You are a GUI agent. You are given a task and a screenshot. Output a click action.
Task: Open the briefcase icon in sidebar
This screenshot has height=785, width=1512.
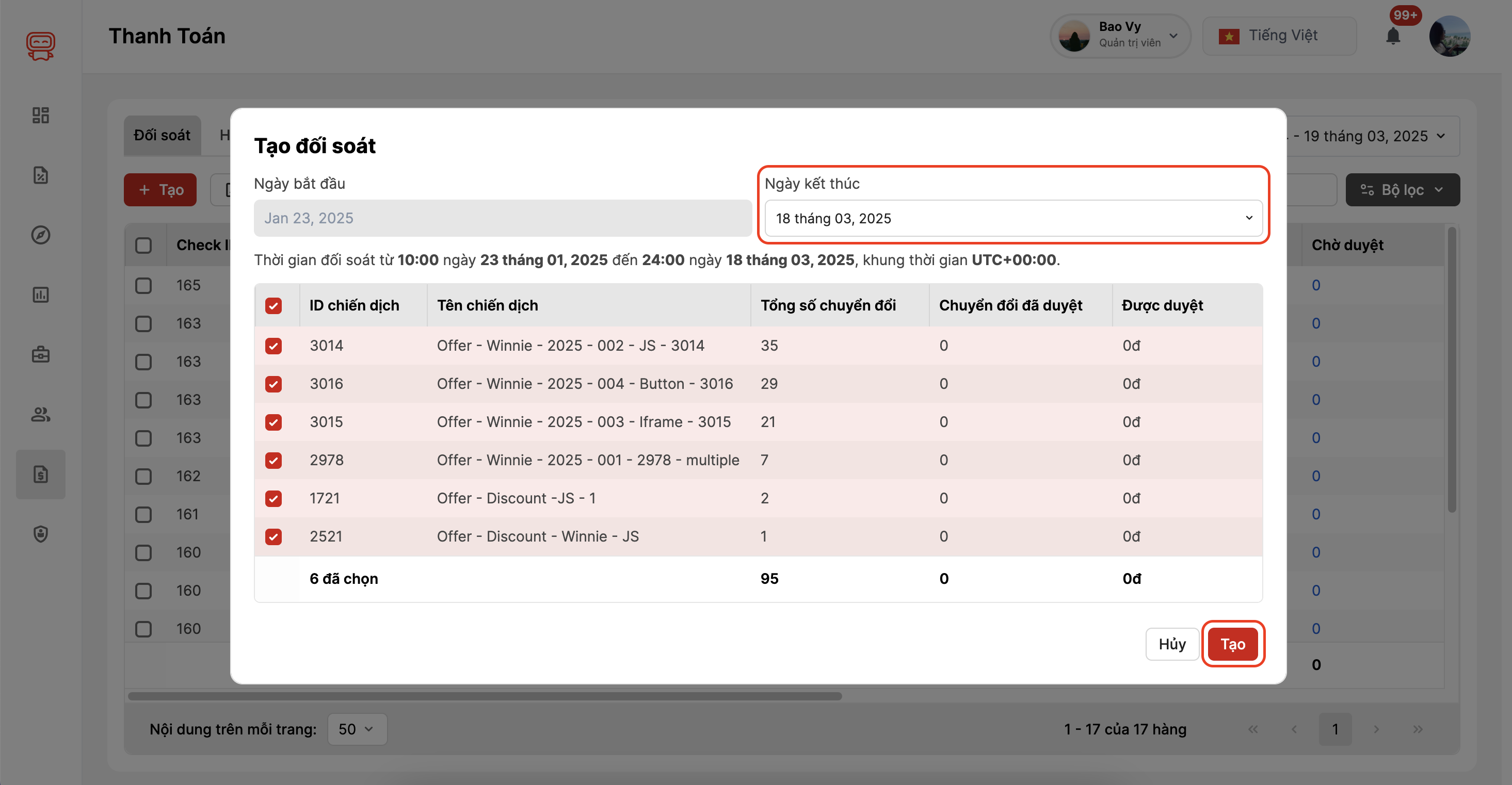(40, 354)
